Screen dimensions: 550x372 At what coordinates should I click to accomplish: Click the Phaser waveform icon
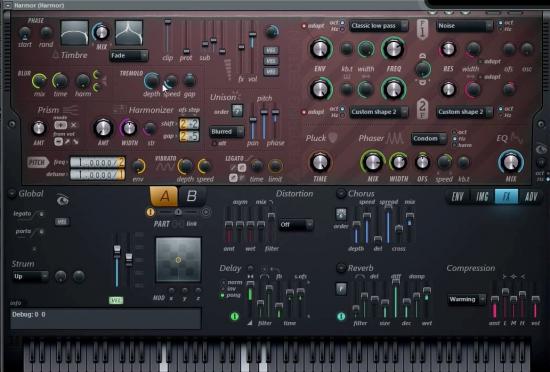click(x=395, y=138)
